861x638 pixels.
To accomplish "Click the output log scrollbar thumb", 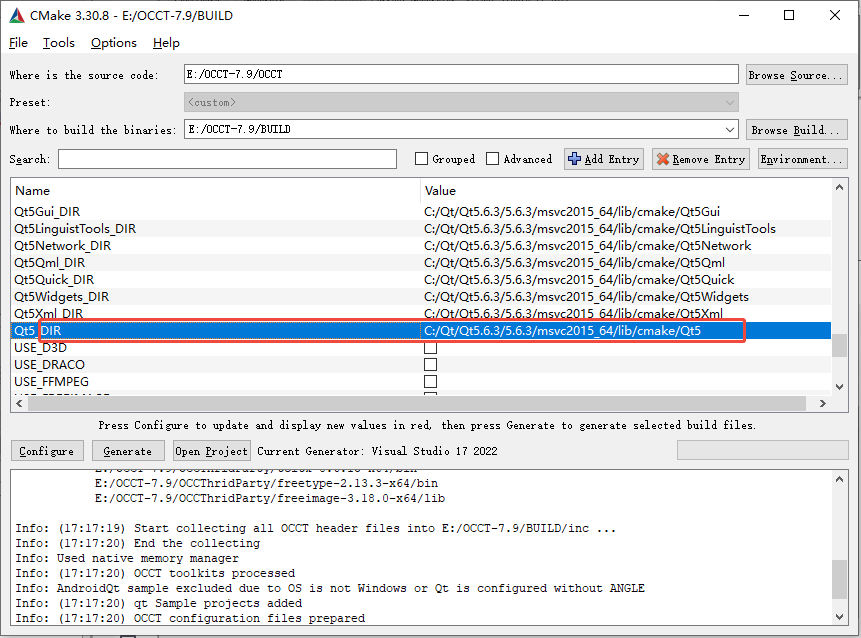I will pyautogui.click(x=839, y=579).
